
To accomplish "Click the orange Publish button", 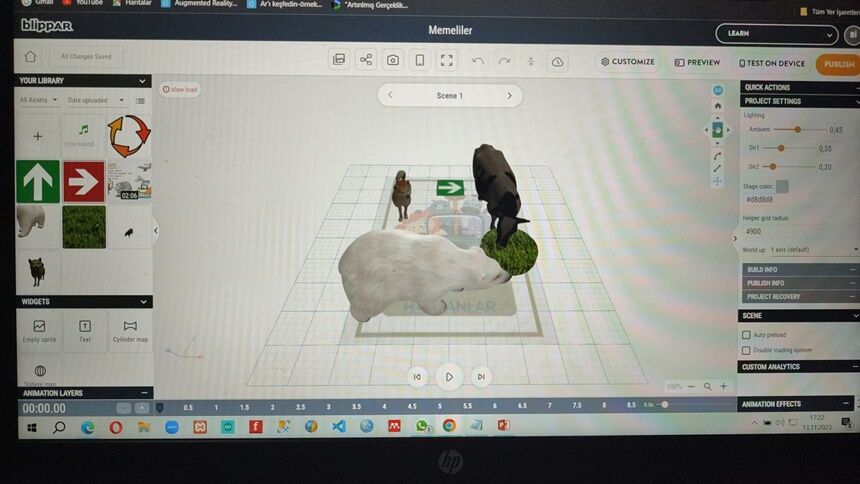I will point(837,64).
